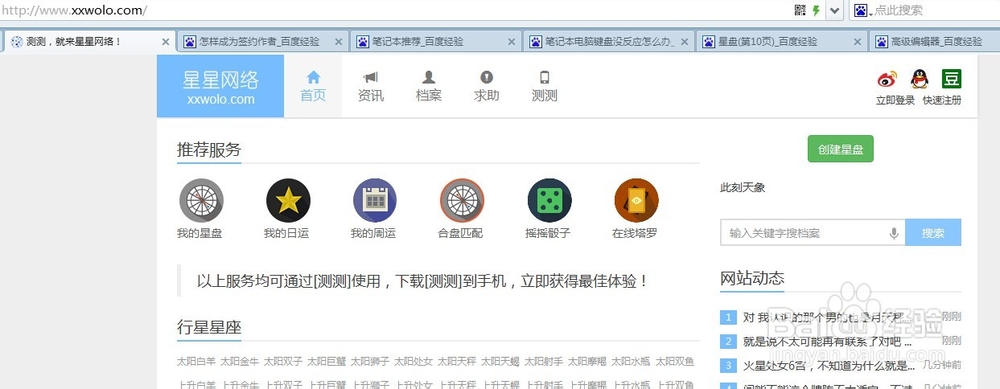
Task: Open the Baidu paw search engine icon
Action: point(861,10)
